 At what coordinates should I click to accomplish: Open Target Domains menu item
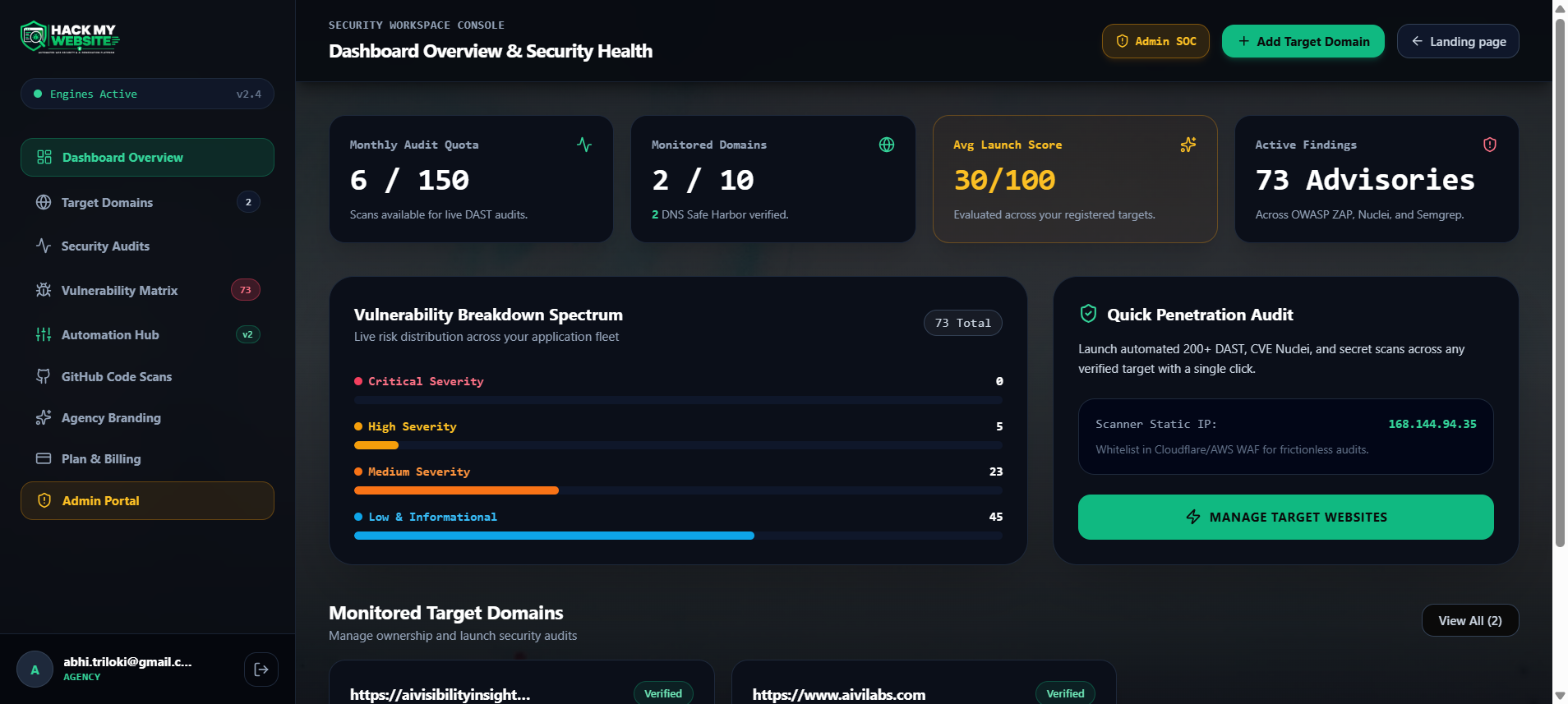pyautogui.click(x=147, y=202)
